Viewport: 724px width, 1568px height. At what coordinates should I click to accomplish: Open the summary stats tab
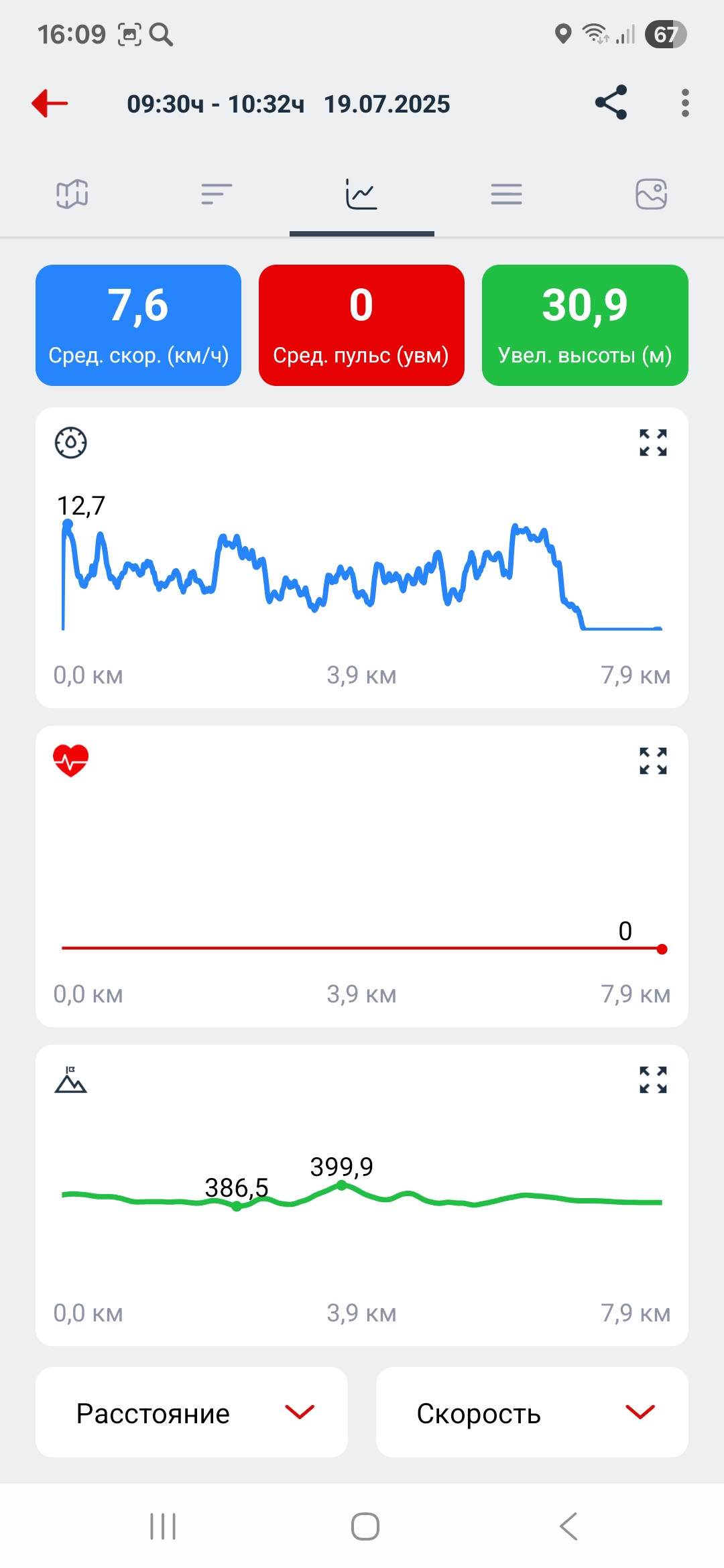(x=217, y=194)
